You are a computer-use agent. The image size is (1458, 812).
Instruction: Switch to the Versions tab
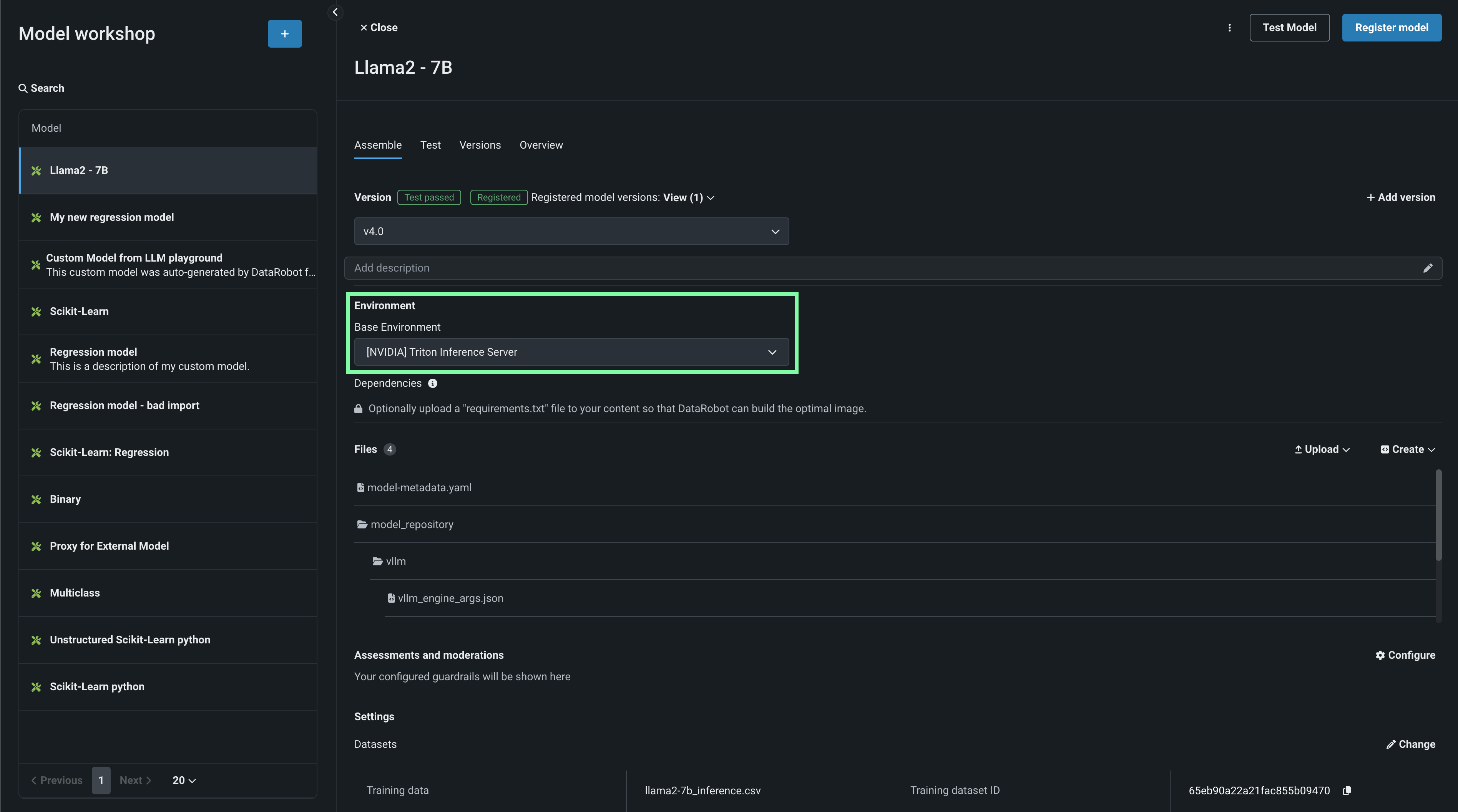[479, 145]
